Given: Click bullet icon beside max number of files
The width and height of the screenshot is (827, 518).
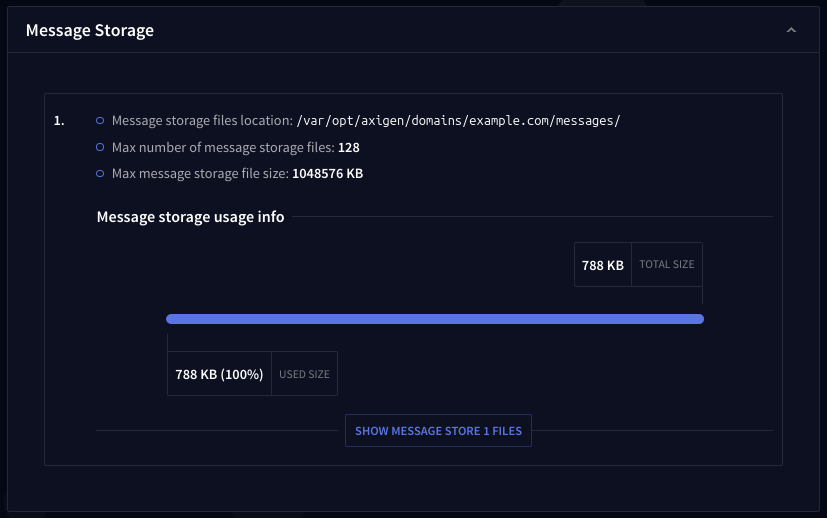Looking at the screenshot, I should coord(99,147).
